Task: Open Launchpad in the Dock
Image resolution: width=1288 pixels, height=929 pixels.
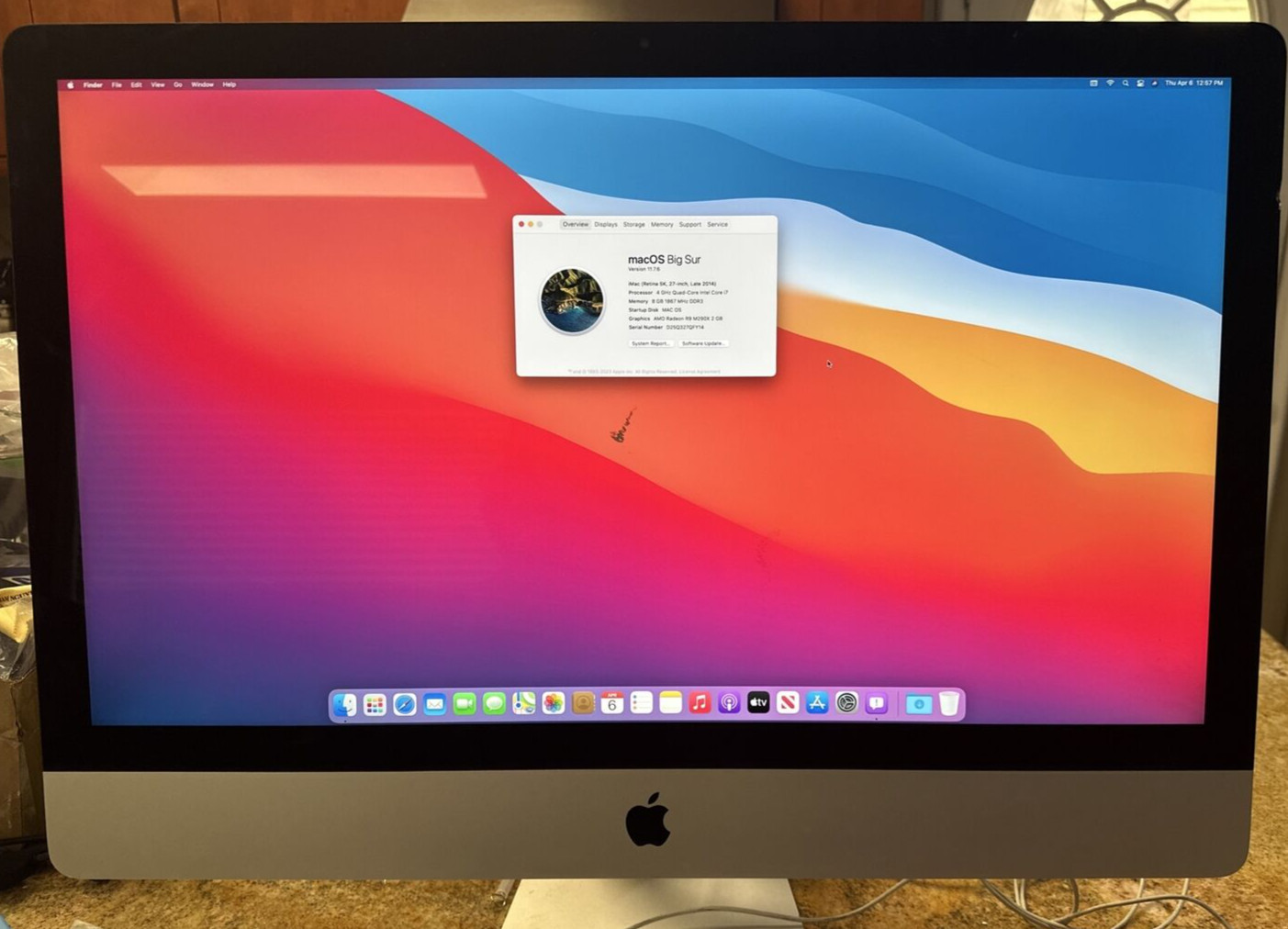Action: tap(375, 704)
